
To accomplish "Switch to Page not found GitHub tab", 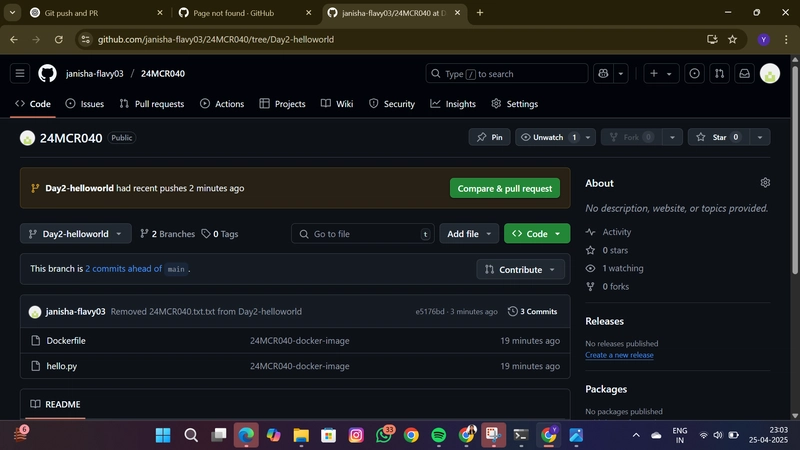I will click(x=244, y=13).
